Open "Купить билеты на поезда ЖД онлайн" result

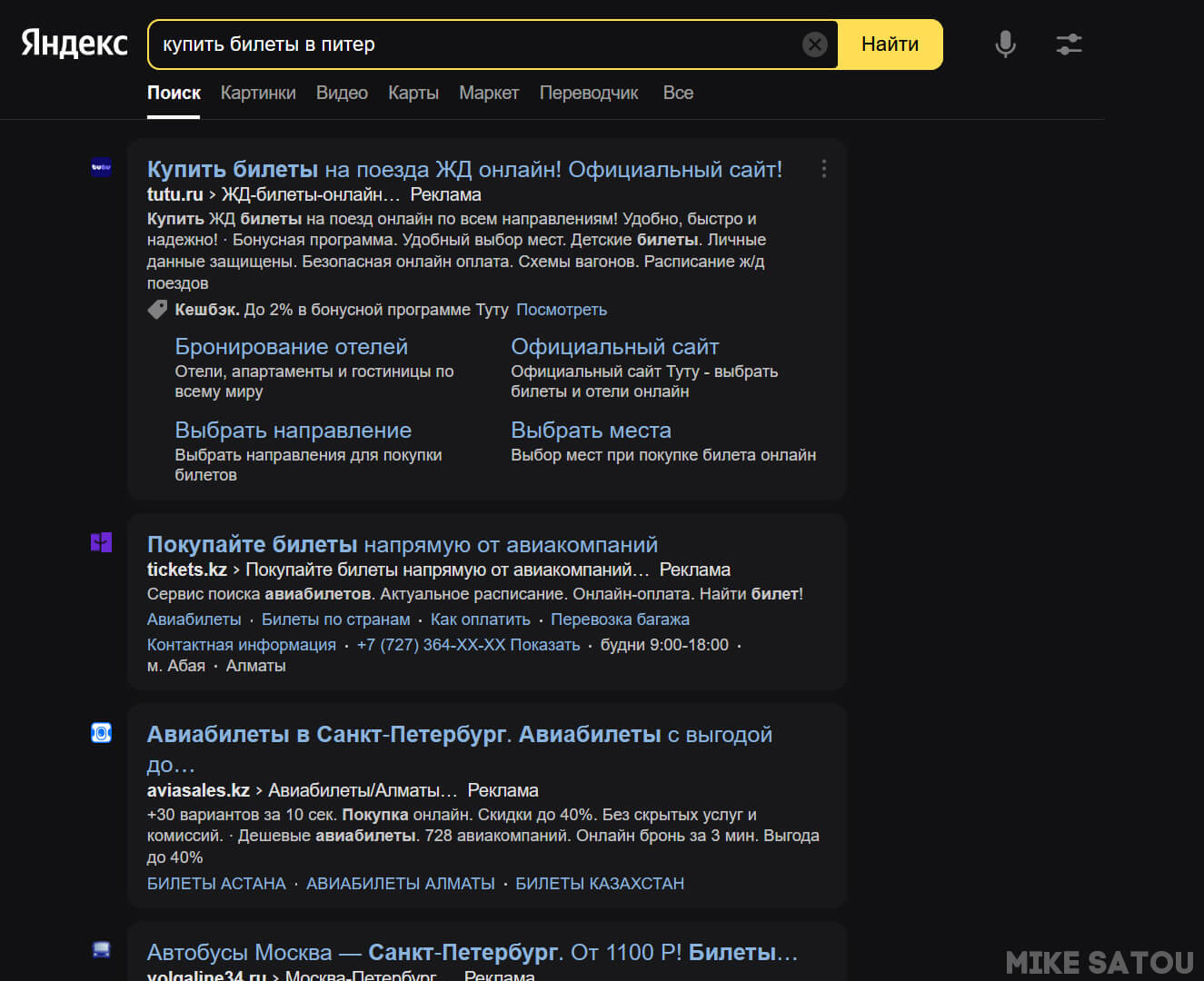[464, 169]
